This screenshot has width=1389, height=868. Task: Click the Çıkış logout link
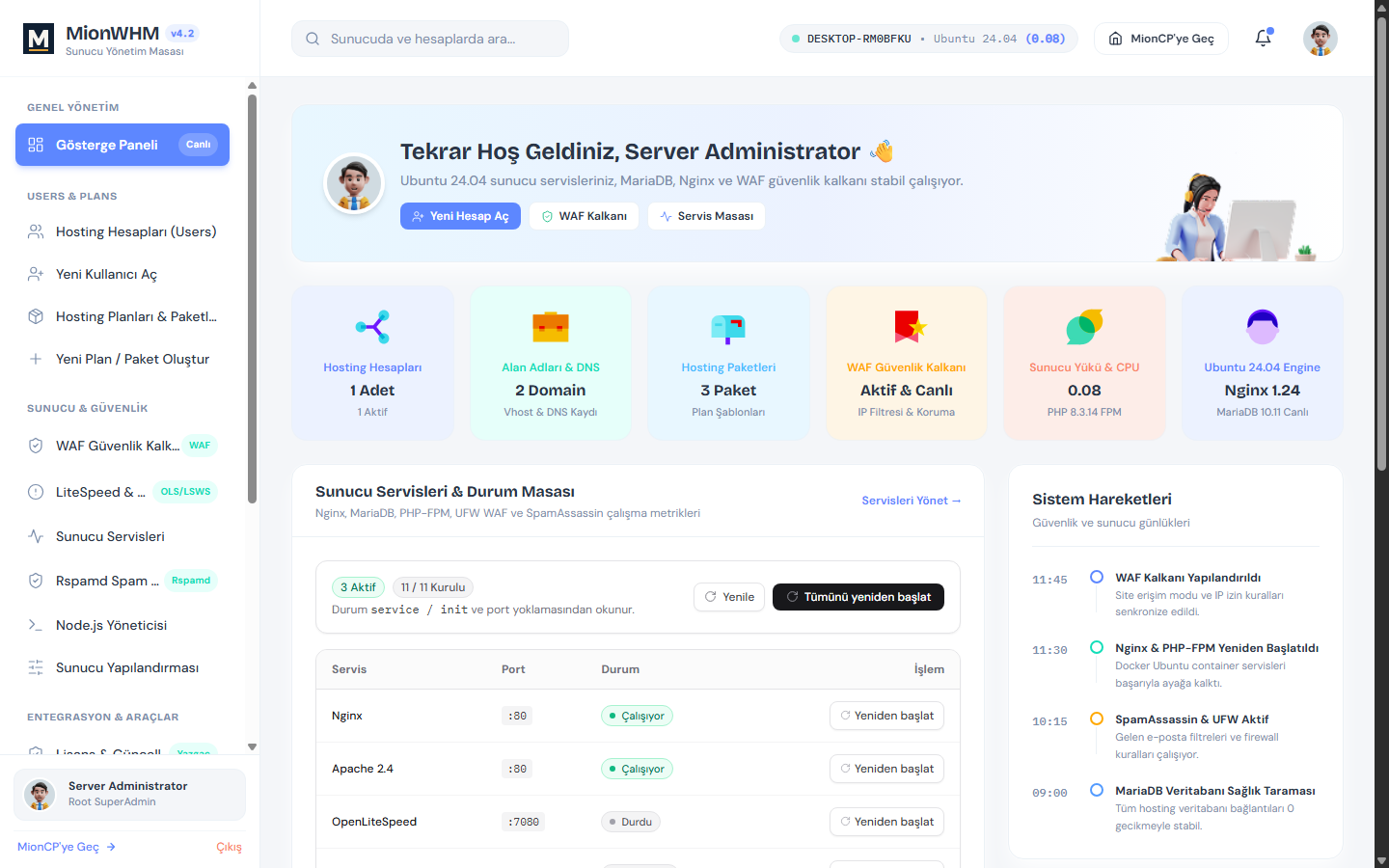tap(229, 847)
